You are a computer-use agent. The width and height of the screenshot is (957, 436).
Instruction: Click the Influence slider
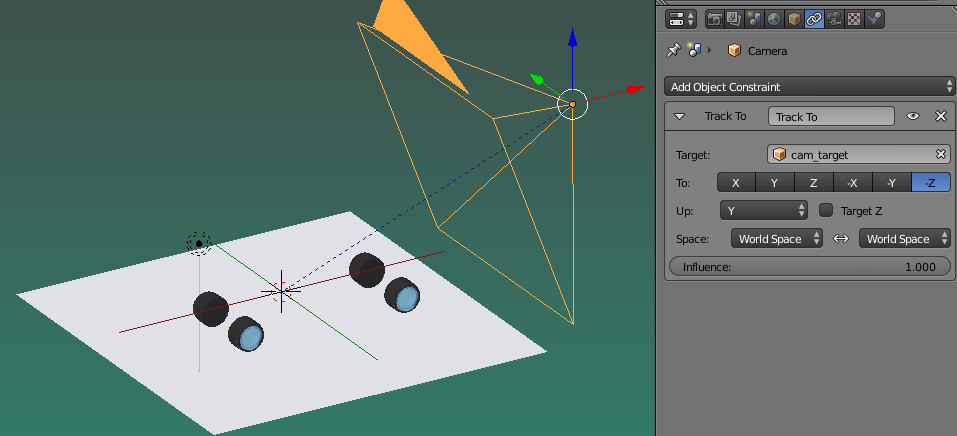coord(809,267)
